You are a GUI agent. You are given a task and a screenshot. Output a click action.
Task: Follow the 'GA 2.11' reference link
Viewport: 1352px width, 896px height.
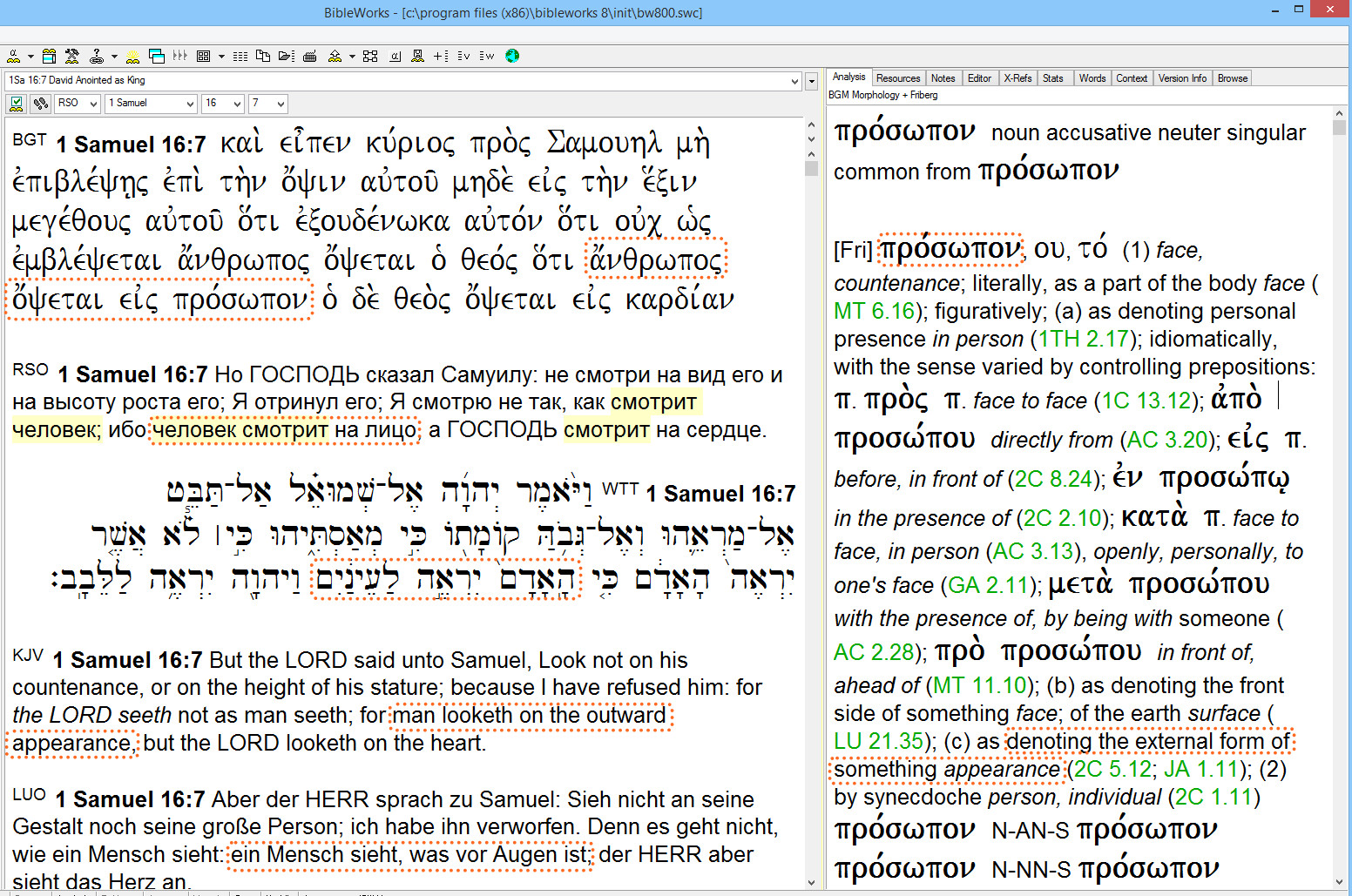[987, 585]
